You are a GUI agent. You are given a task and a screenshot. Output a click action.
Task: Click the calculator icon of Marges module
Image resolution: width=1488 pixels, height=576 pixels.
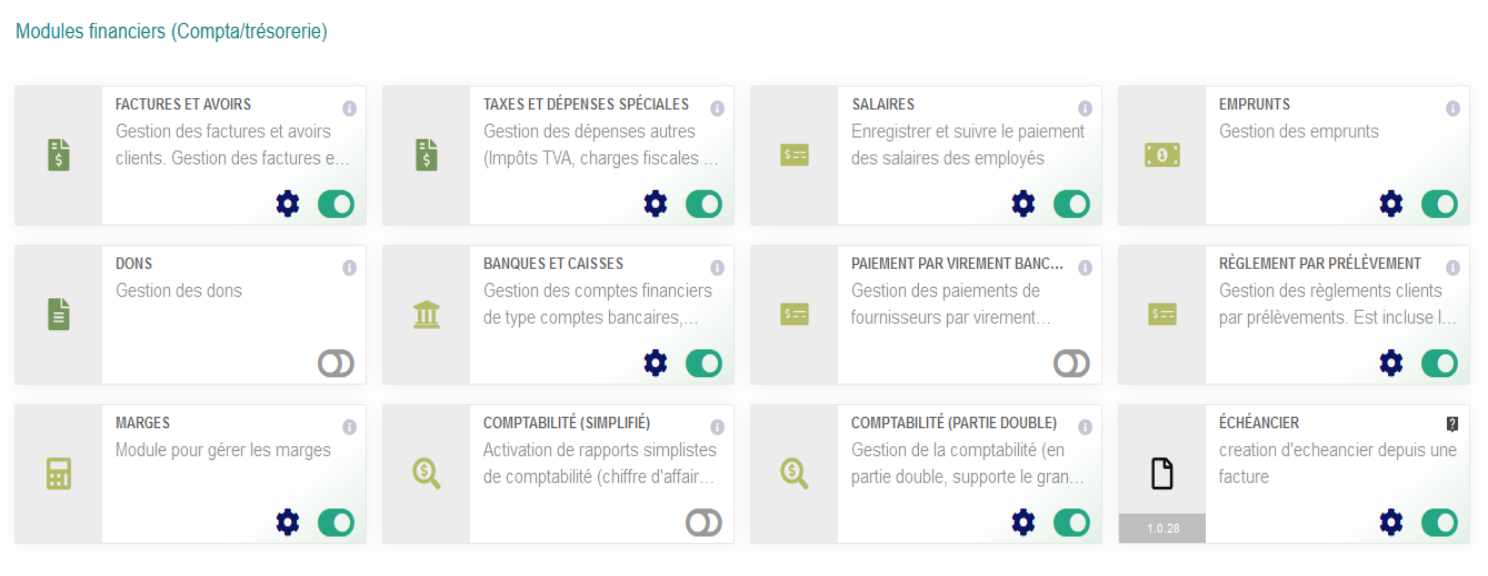pyautogui.click(x=59, y=474)
